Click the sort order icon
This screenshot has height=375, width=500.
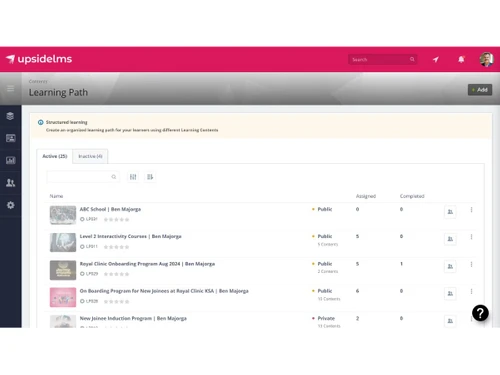150,177
